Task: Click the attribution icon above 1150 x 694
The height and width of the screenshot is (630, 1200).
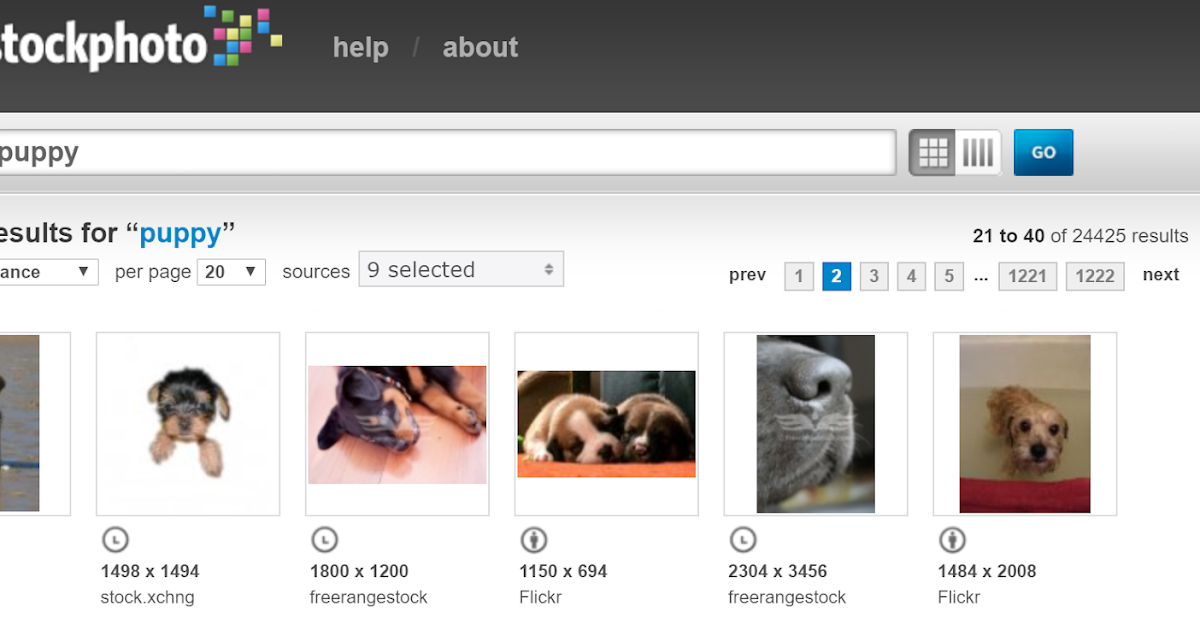Action: [x=534, y=540]
